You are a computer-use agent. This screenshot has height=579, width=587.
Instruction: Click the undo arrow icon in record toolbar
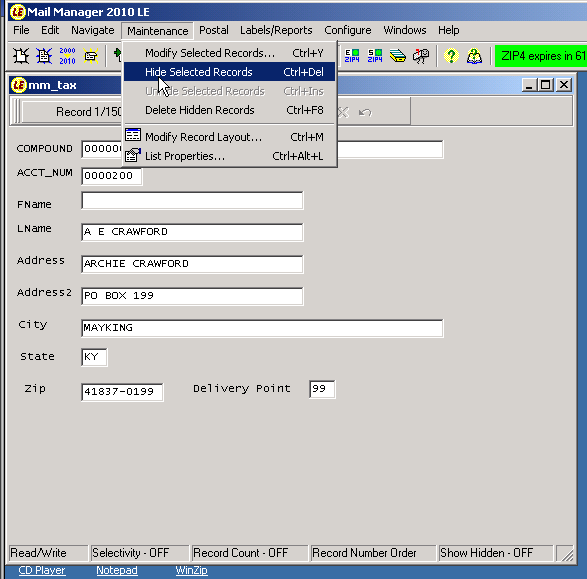[365, 112]
